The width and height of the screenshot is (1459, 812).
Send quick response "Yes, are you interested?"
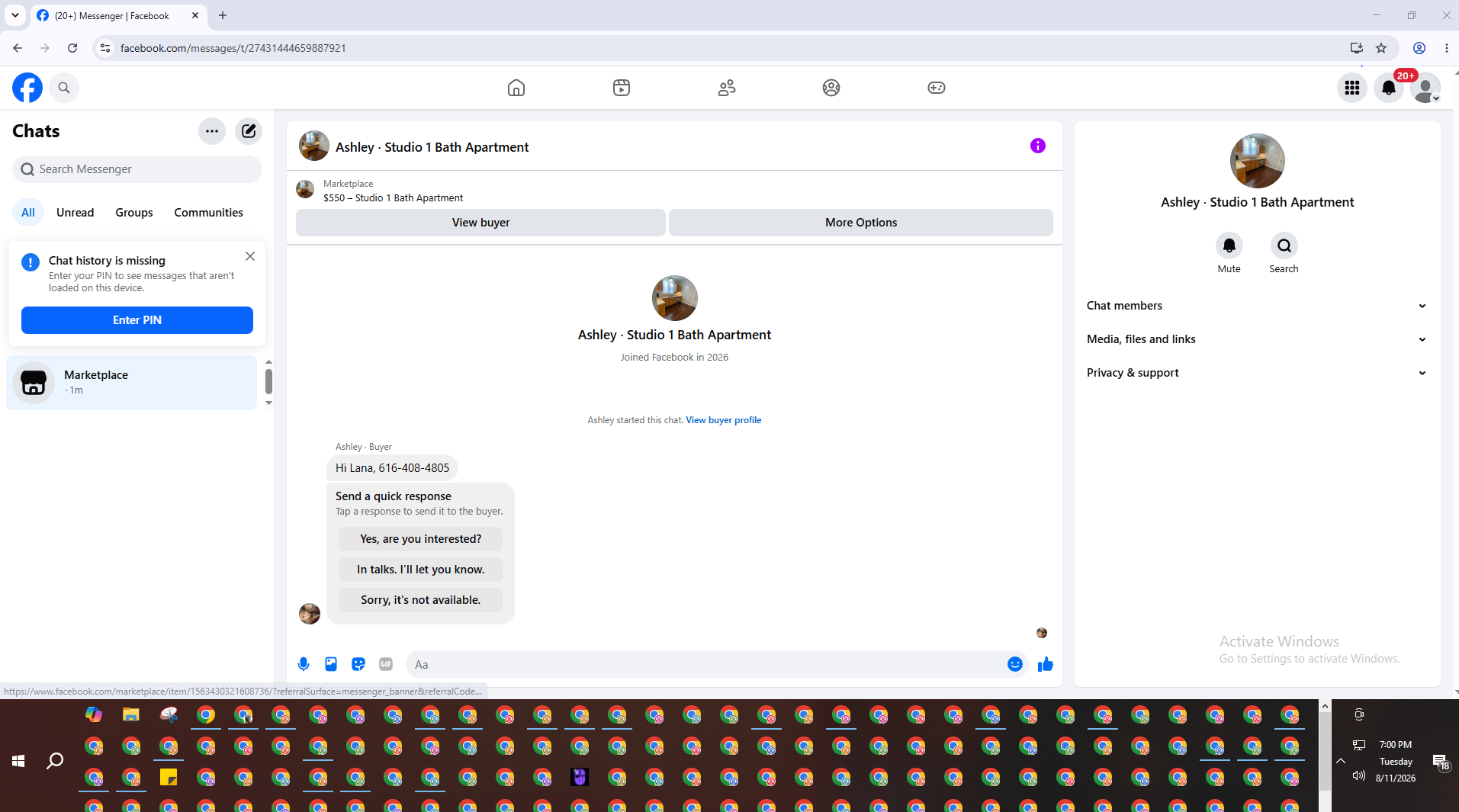(x=420, y=539)
